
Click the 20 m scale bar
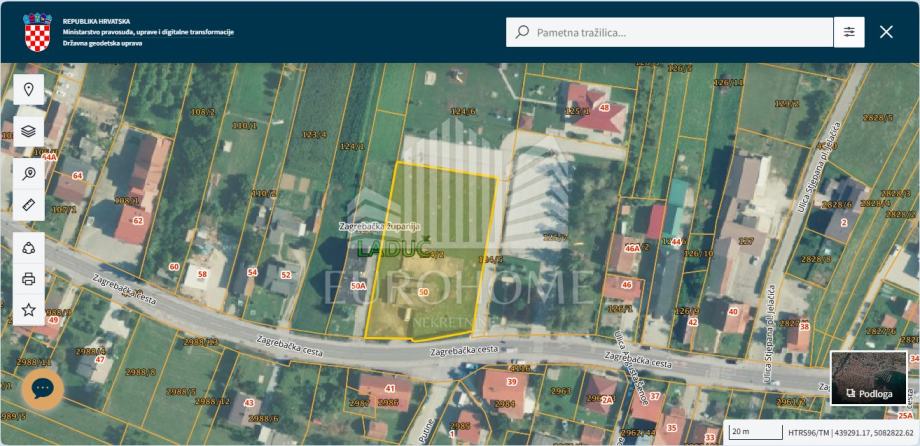coord(755,433)
